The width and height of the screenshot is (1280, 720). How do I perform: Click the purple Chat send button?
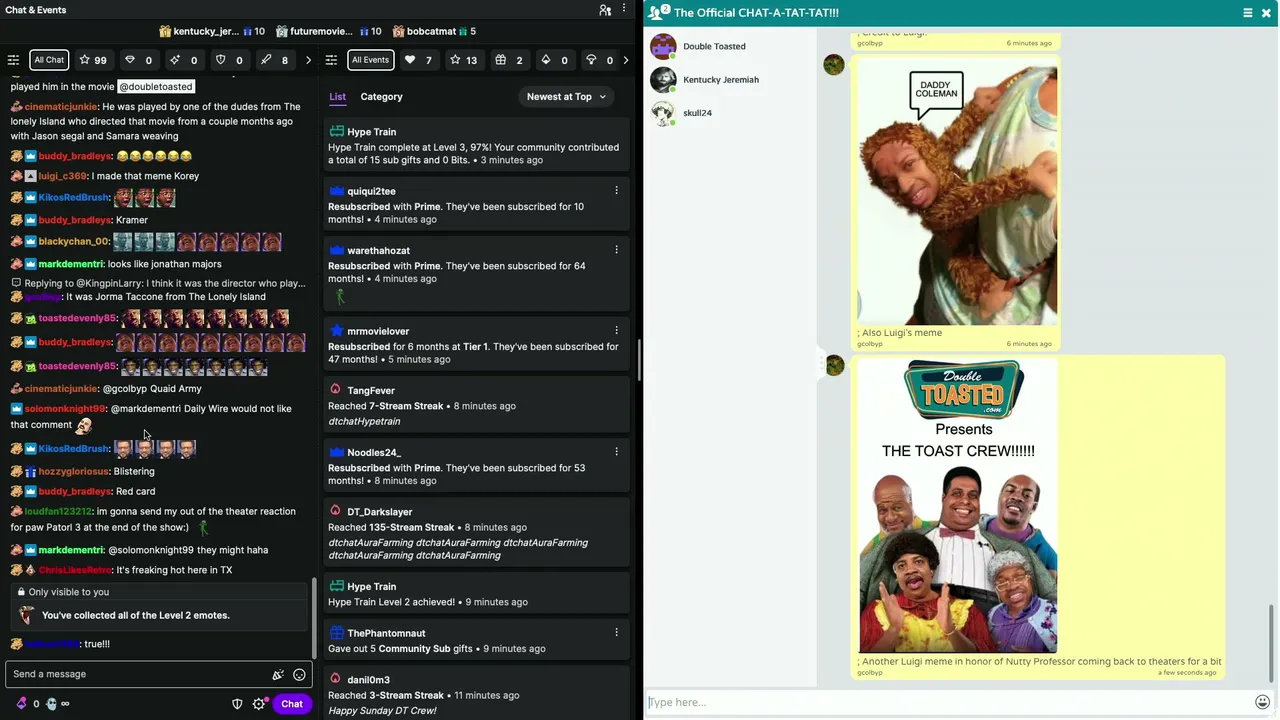pyautogui.click(x=292, y=704)
